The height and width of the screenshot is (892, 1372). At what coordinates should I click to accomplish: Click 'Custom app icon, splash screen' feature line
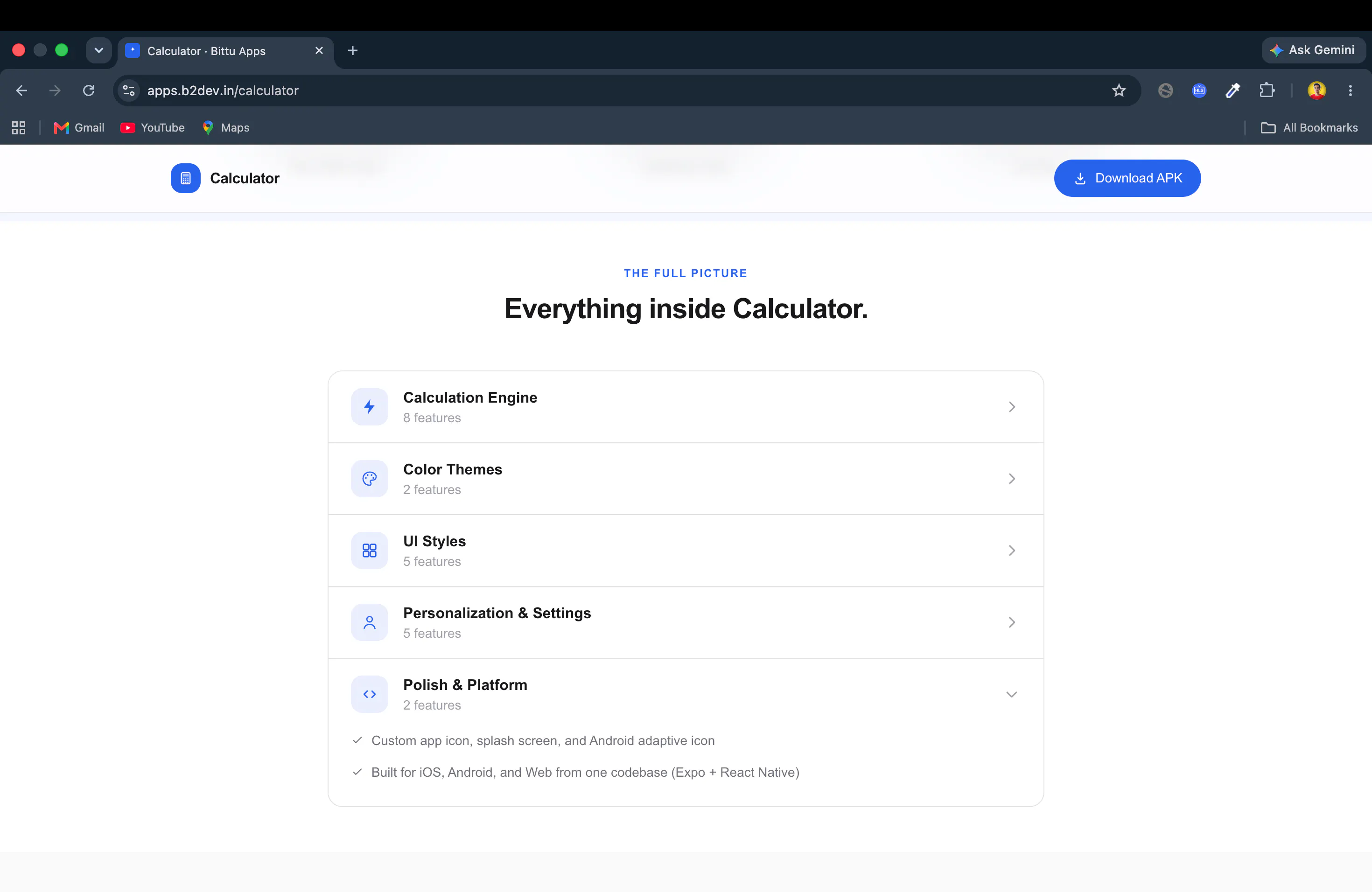pos(543,740)
